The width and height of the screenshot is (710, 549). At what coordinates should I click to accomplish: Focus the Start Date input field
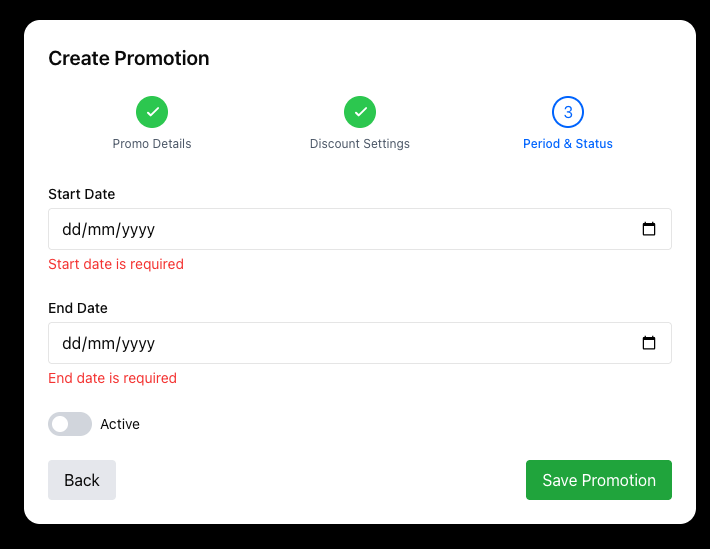340,229
